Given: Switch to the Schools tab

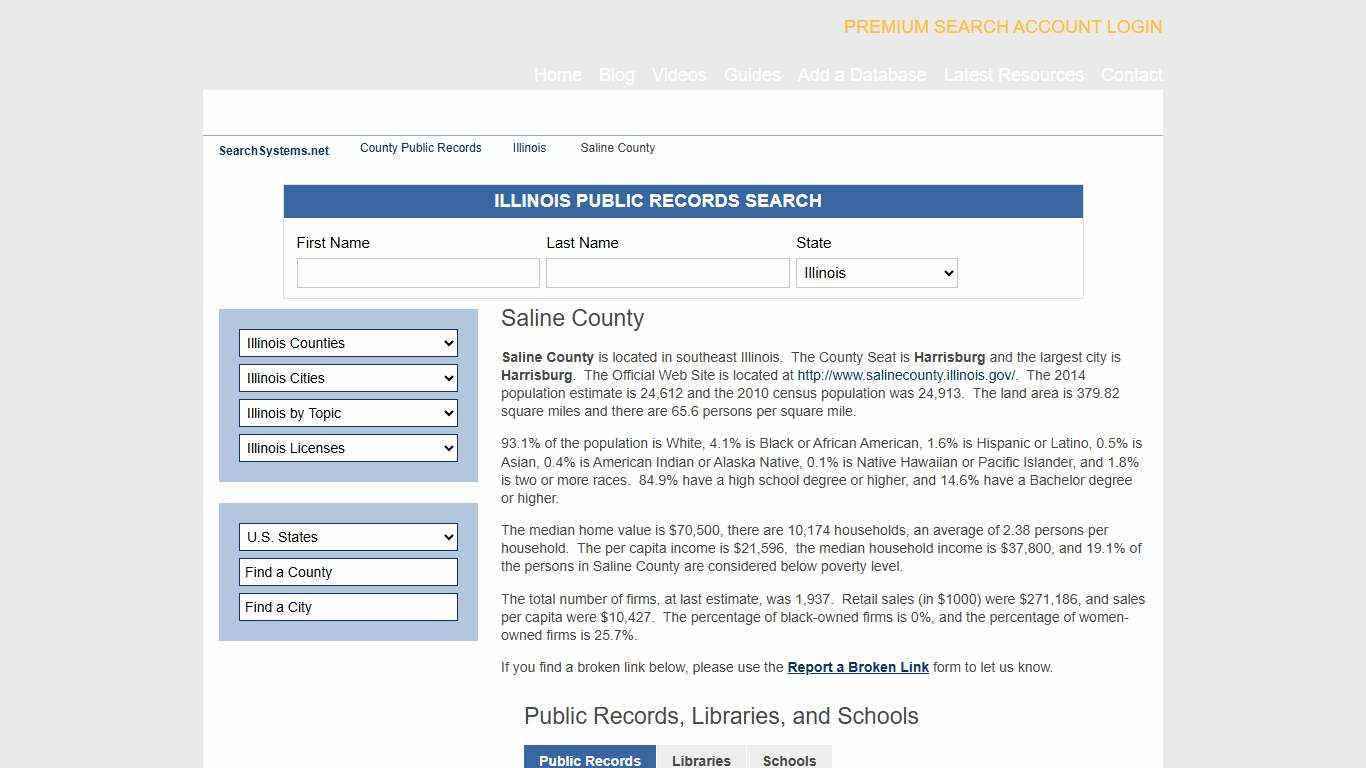Looking at the screenshot, I should click(x=789, y=760).
